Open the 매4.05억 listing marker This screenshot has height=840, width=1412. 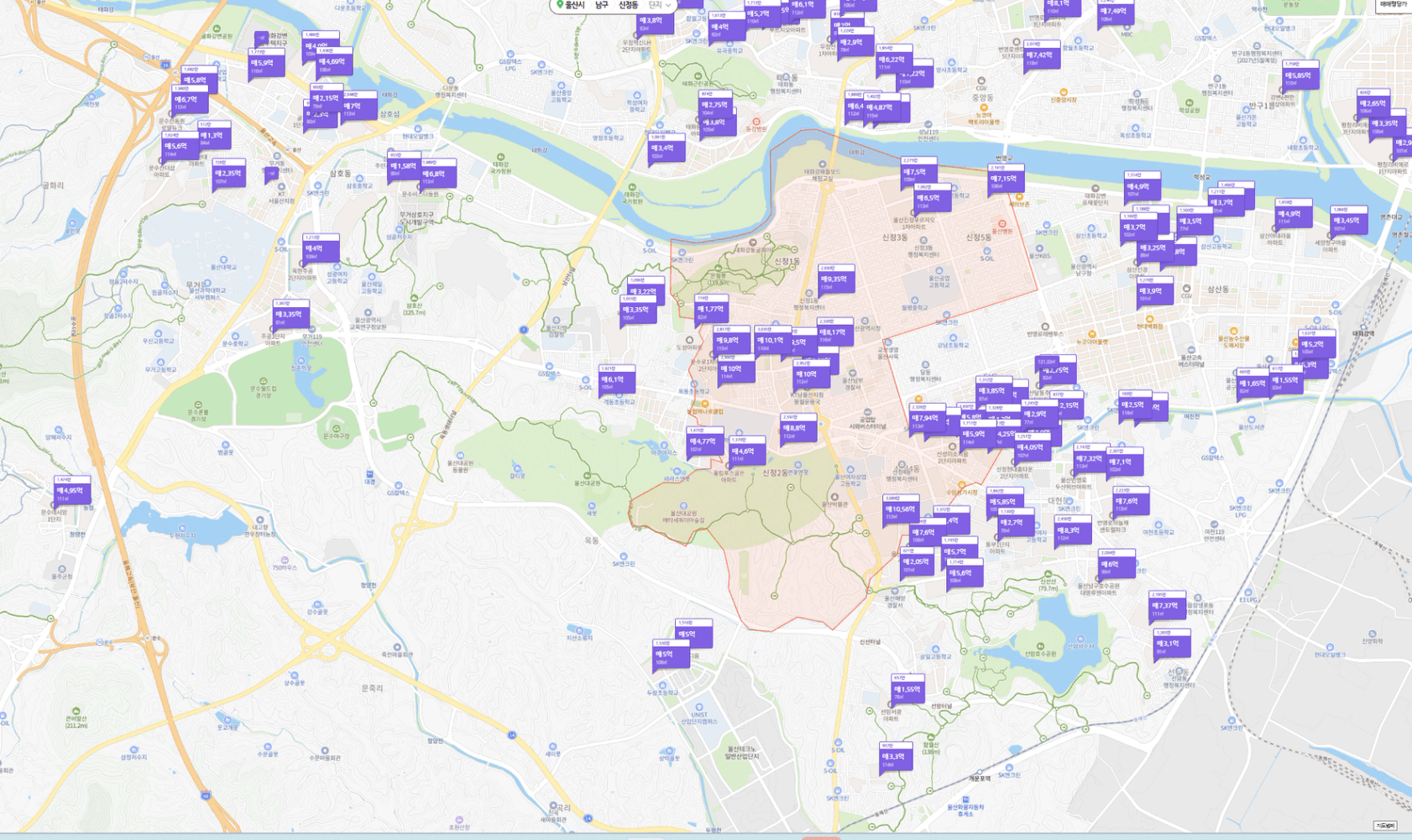(x=1031, y=447)
